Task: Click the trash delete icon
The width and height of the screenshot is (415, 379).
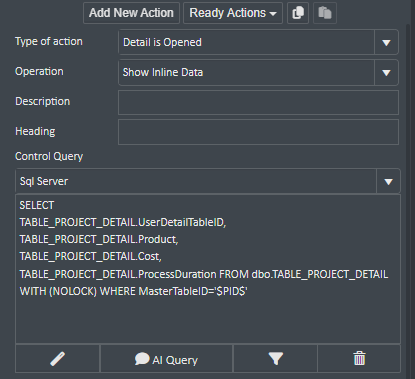Action: pyautogui.click(x=359, y=359)
